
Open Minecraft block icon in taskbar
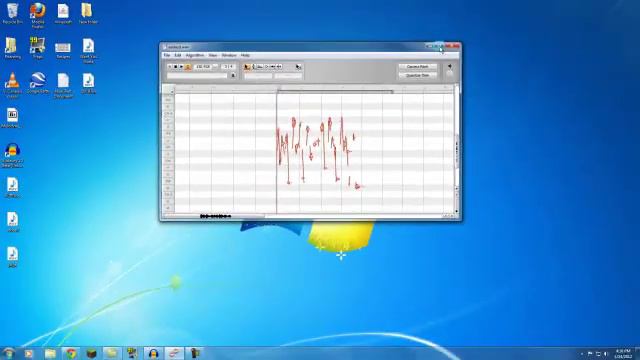point(91,353)
